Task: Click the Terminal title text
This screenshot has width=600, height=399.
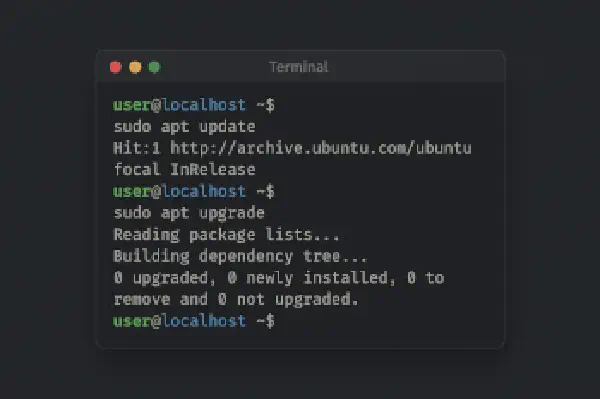Action: (299, 67)
